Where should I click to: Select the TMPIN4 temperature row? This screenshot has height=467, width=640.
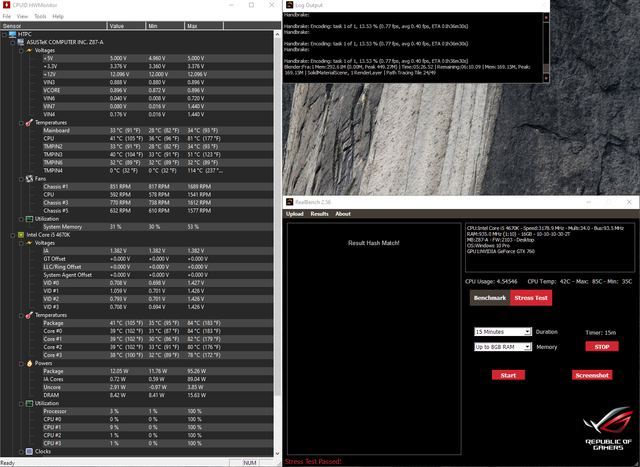pyautogui.click(x=158, y=171)
